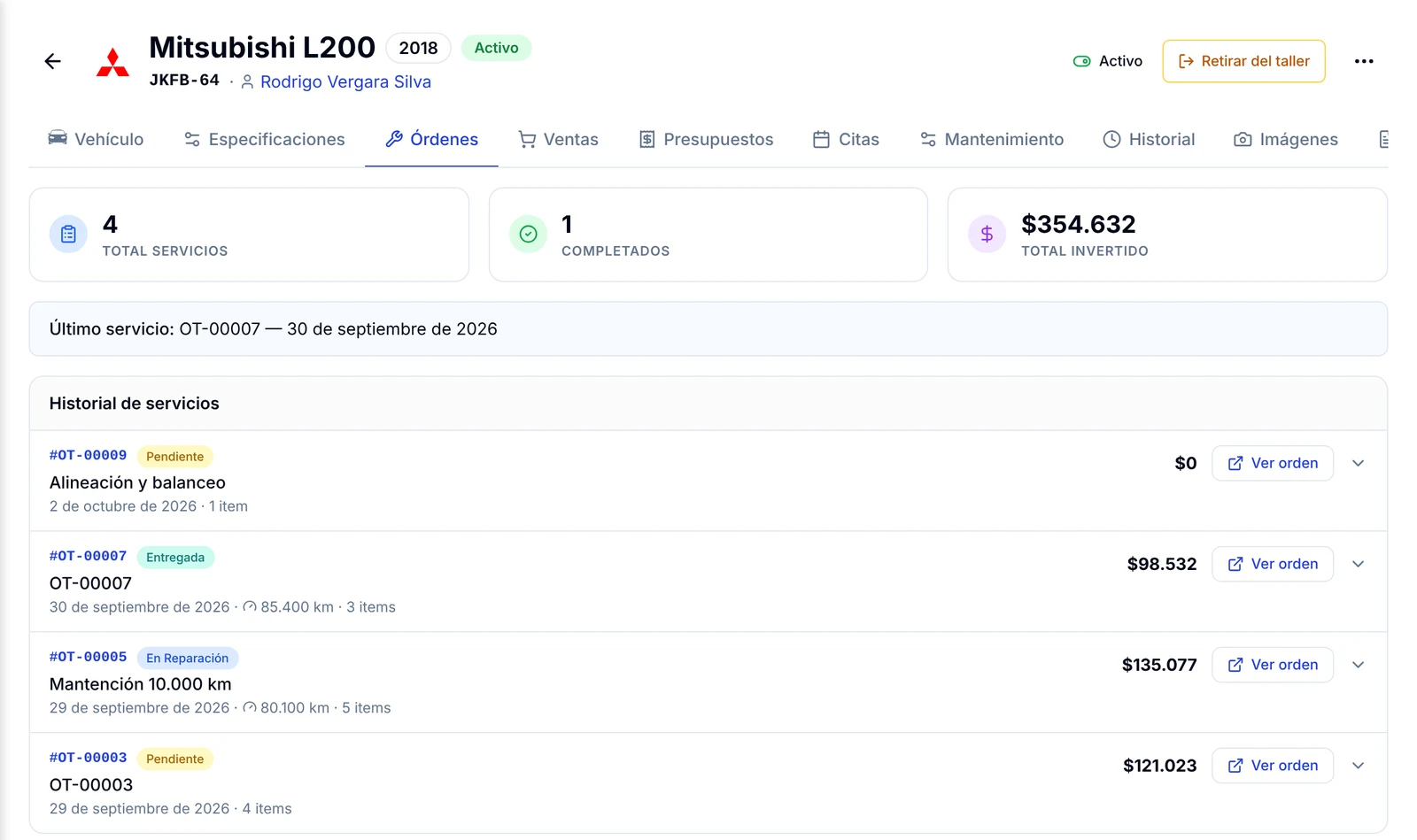Click the $135.077 order amount

click(x=1158, y=666)
